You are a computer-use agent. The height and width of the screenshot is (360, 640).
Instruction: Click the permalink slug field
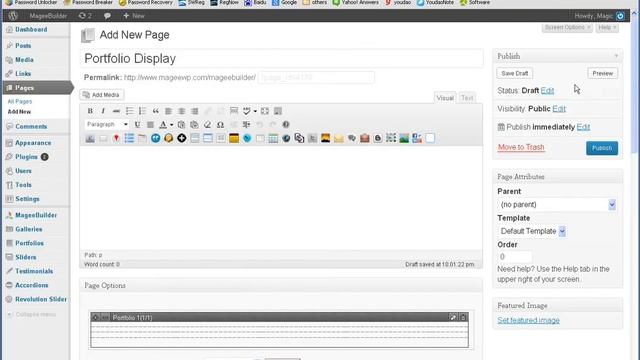316,77
